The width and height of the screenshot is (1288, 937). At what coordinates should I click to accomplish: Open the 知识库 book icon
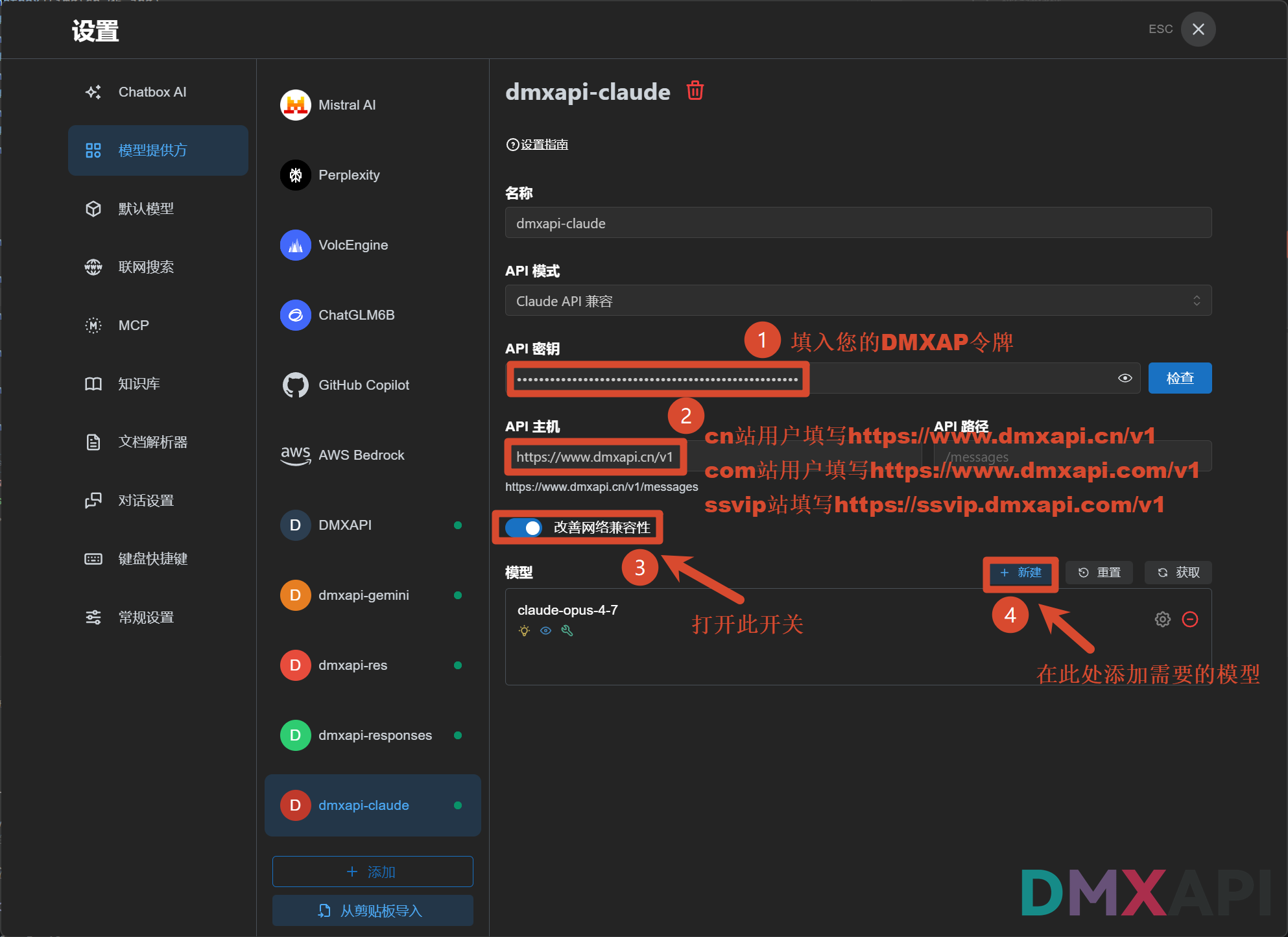[x=93, y=384]
